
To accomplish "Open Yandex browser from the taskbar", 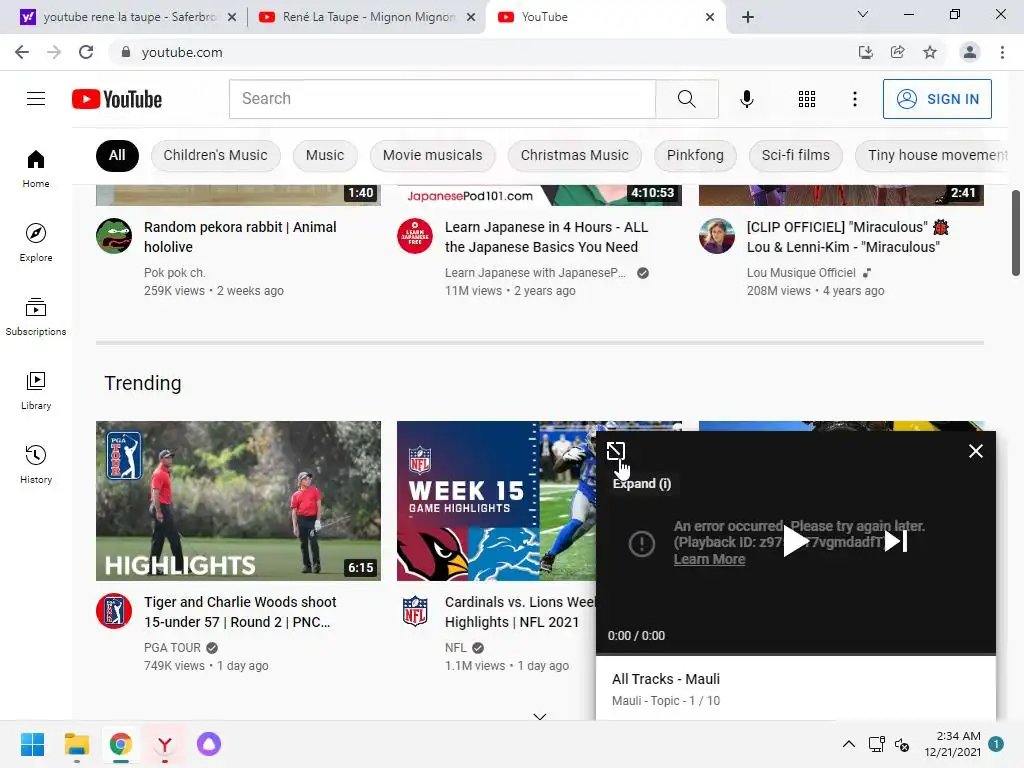I will point(165,744).
